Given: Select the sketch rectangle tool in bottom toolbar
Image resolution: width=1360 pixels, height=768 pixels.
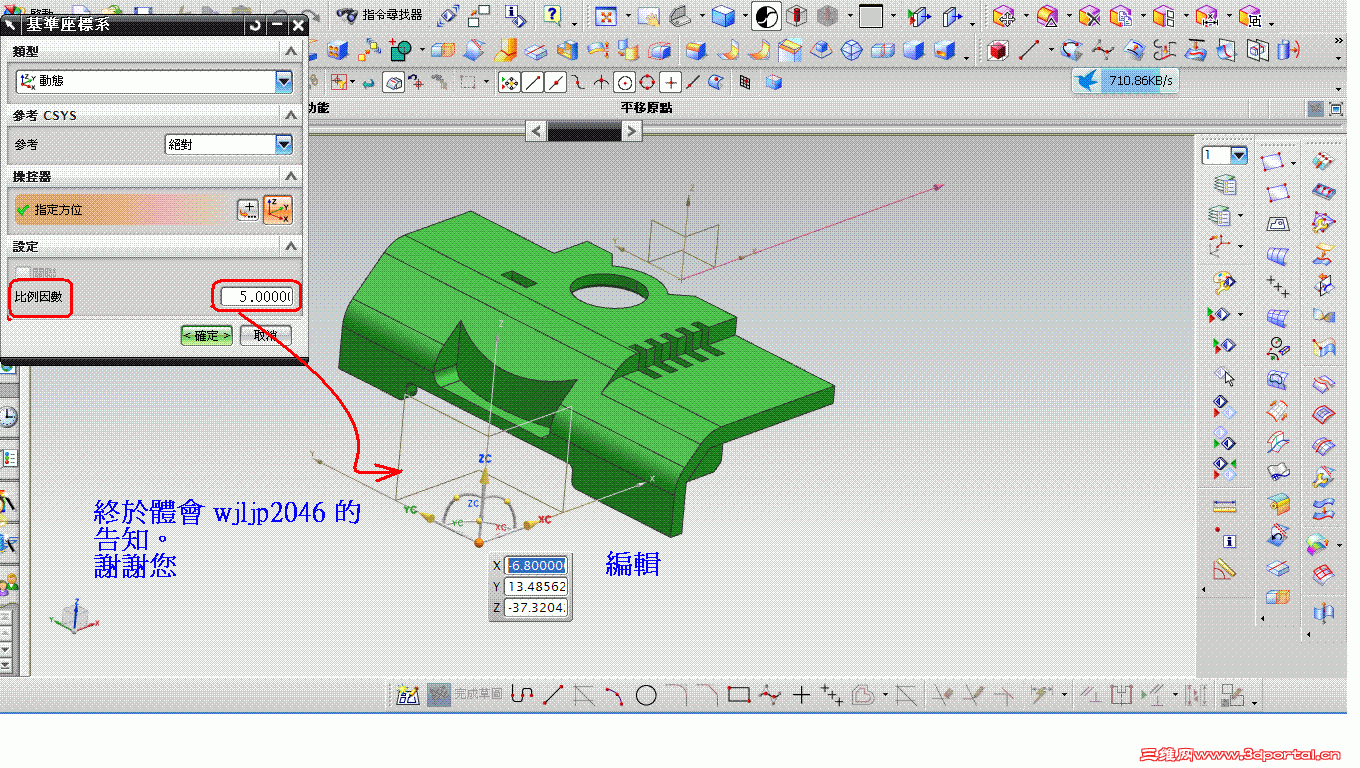Looking at the screenshot, I should click(739, 695).
